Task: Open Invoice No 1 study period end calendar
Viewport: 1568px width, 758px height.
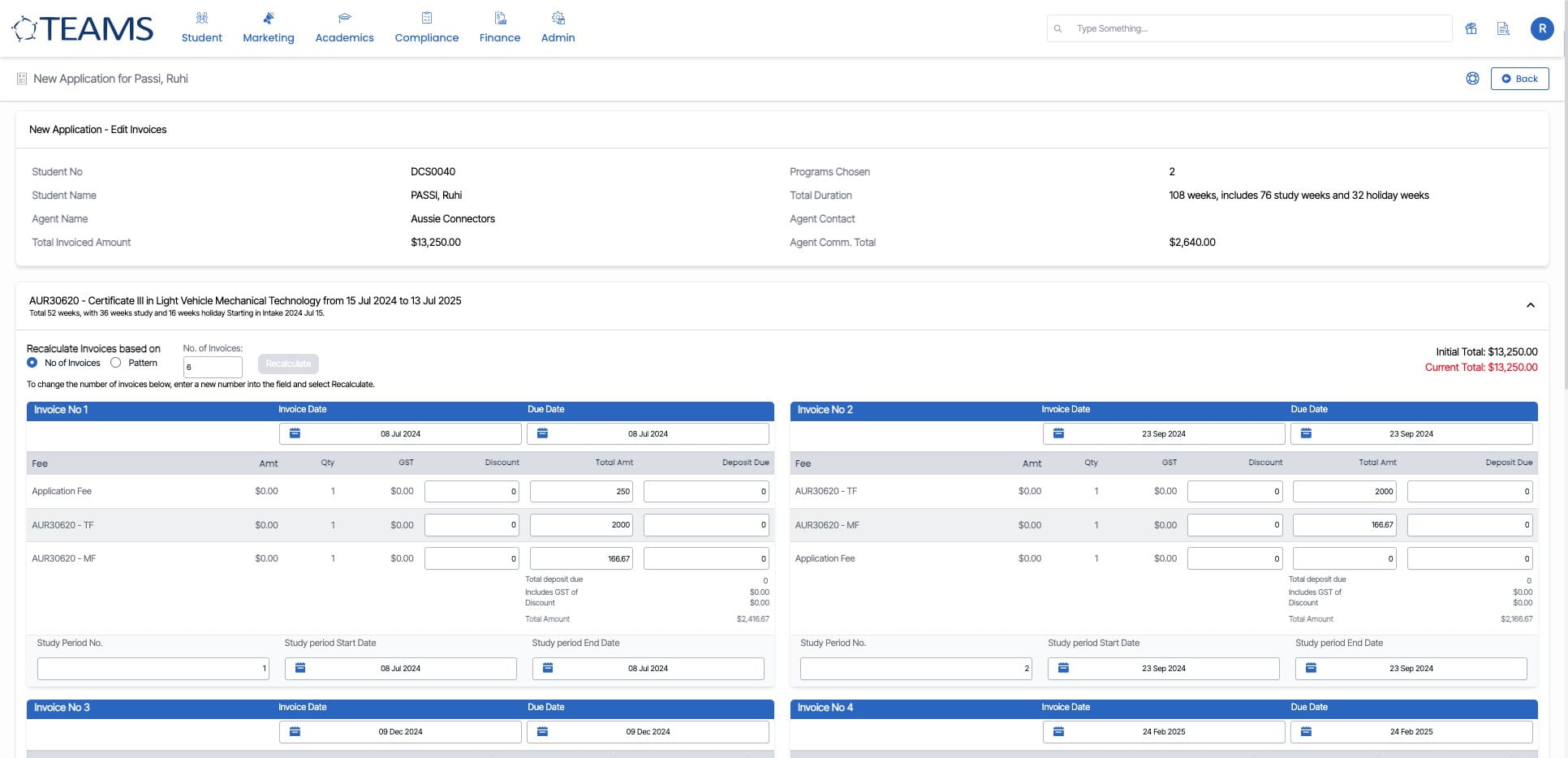Action: pos(548,668)
